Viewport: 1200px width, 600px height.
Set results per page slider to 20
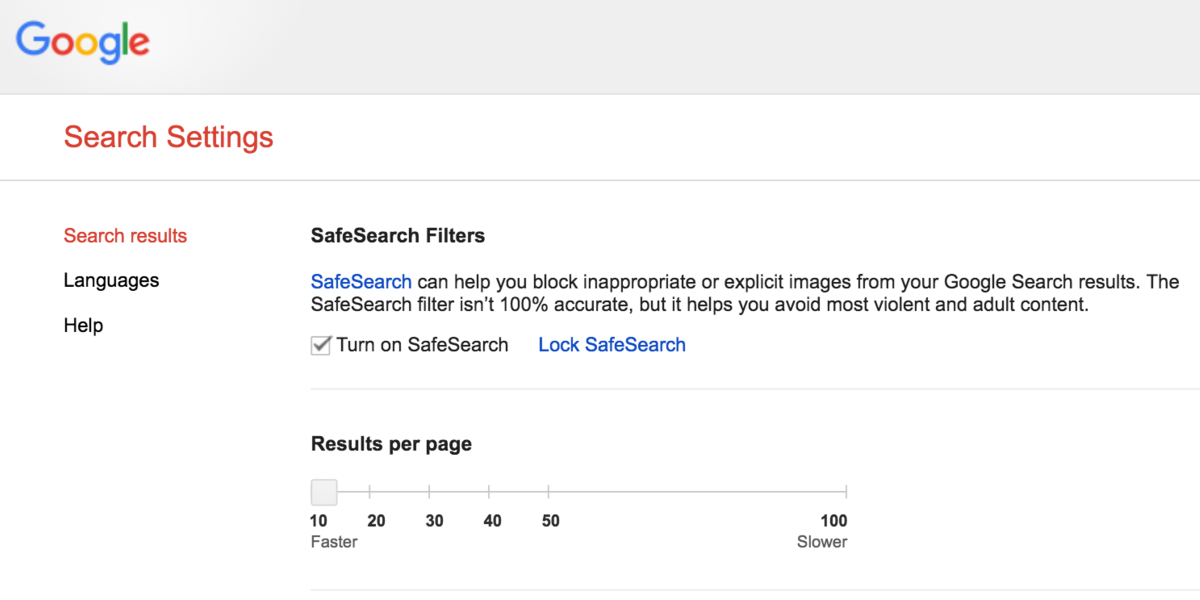pyautogui.click(x=370, y=492)
